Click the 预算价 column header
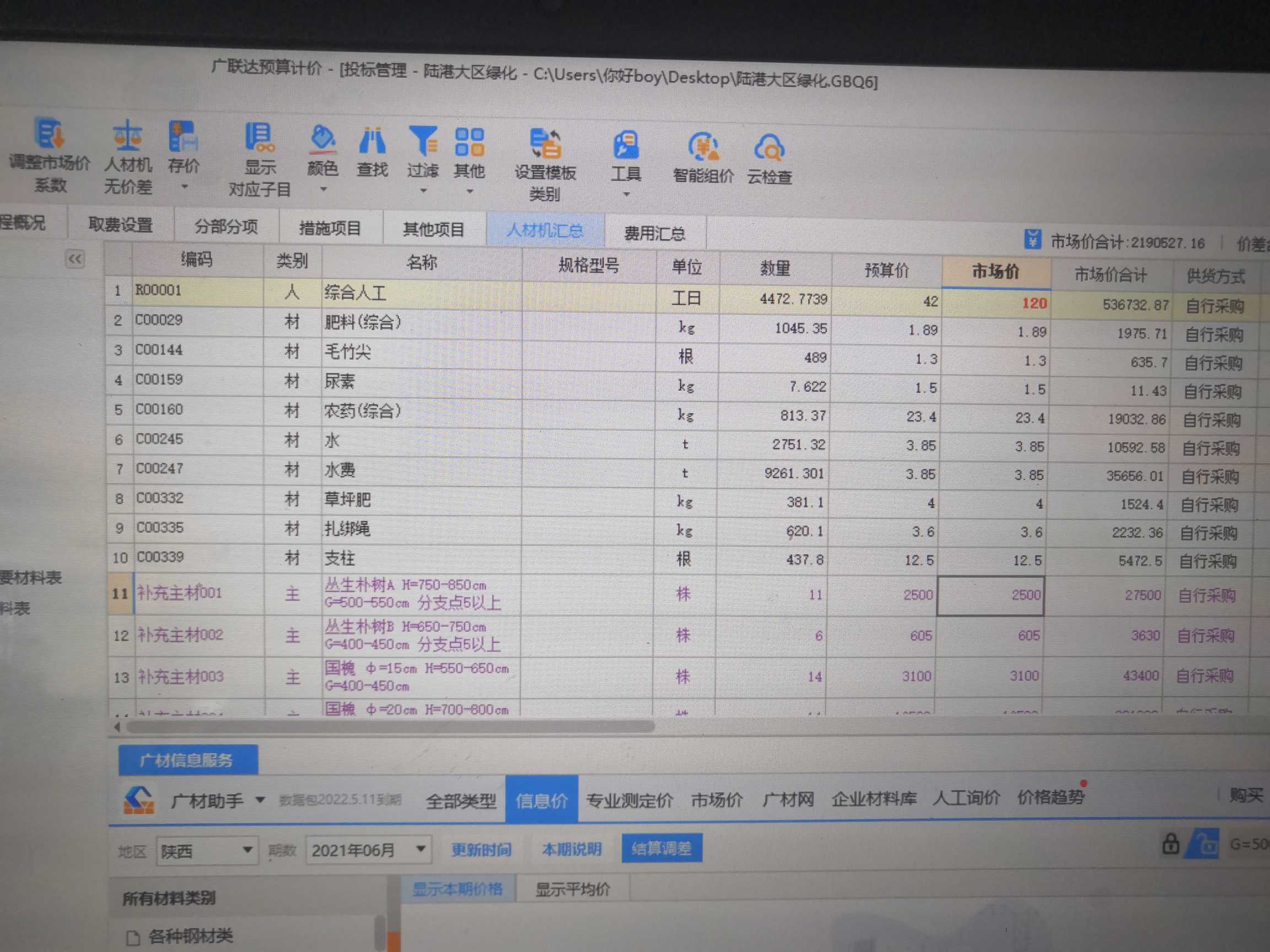This screenshot has width=1270, height=952. (x=886, y=270)
